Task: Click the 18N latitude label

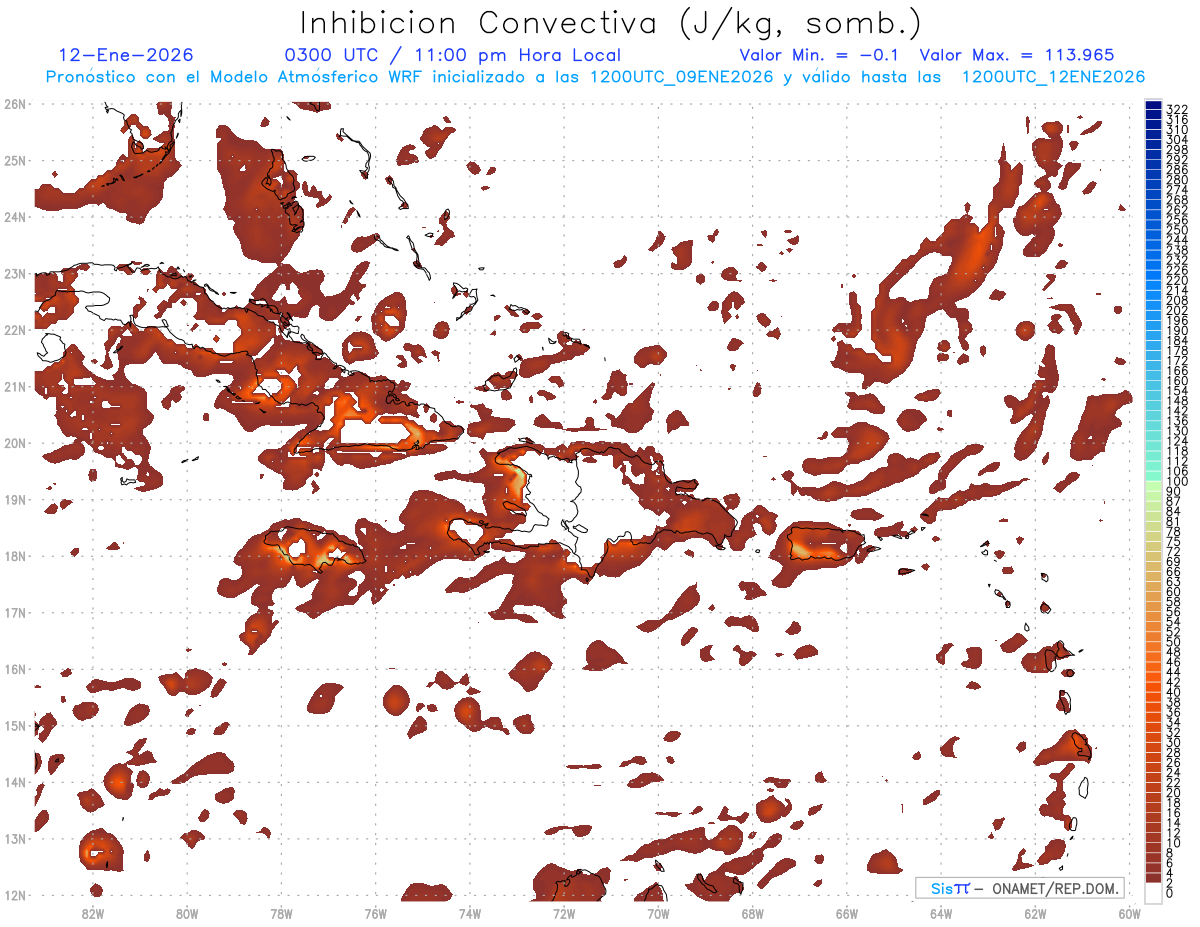Action: click(15, 556)
